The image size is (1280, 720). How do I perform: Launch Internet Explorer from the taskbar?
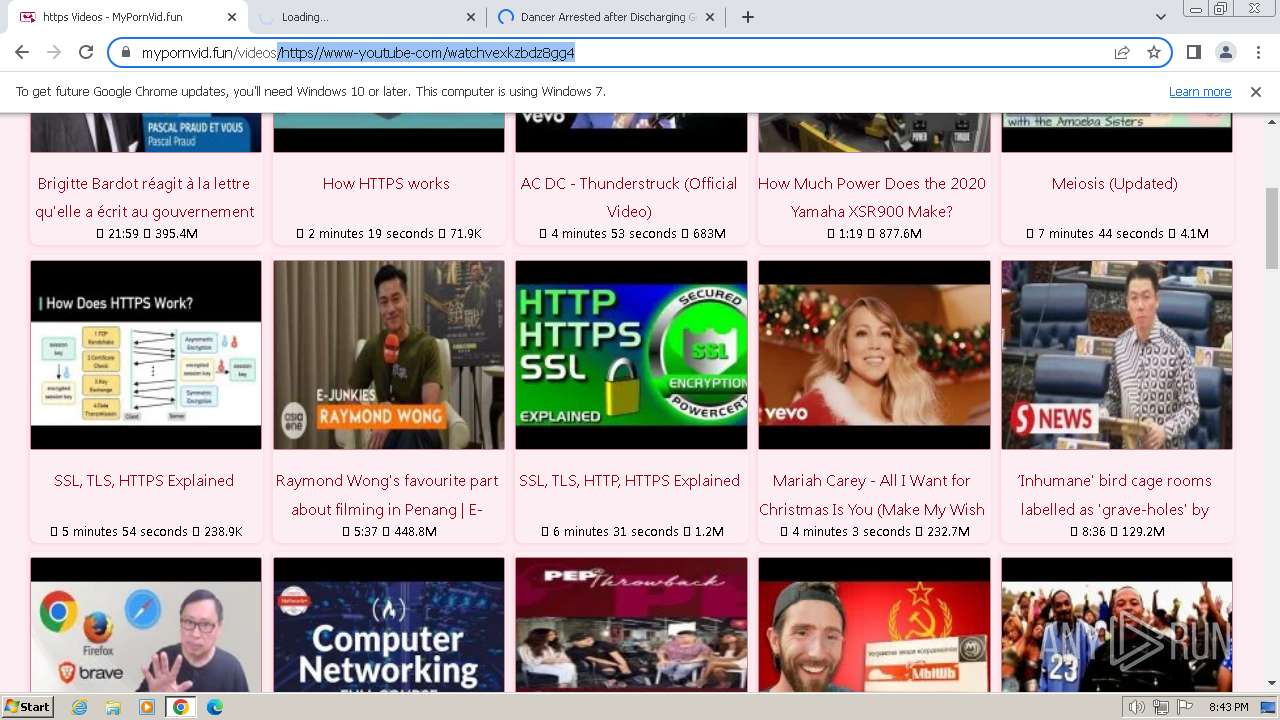(79, 707)
